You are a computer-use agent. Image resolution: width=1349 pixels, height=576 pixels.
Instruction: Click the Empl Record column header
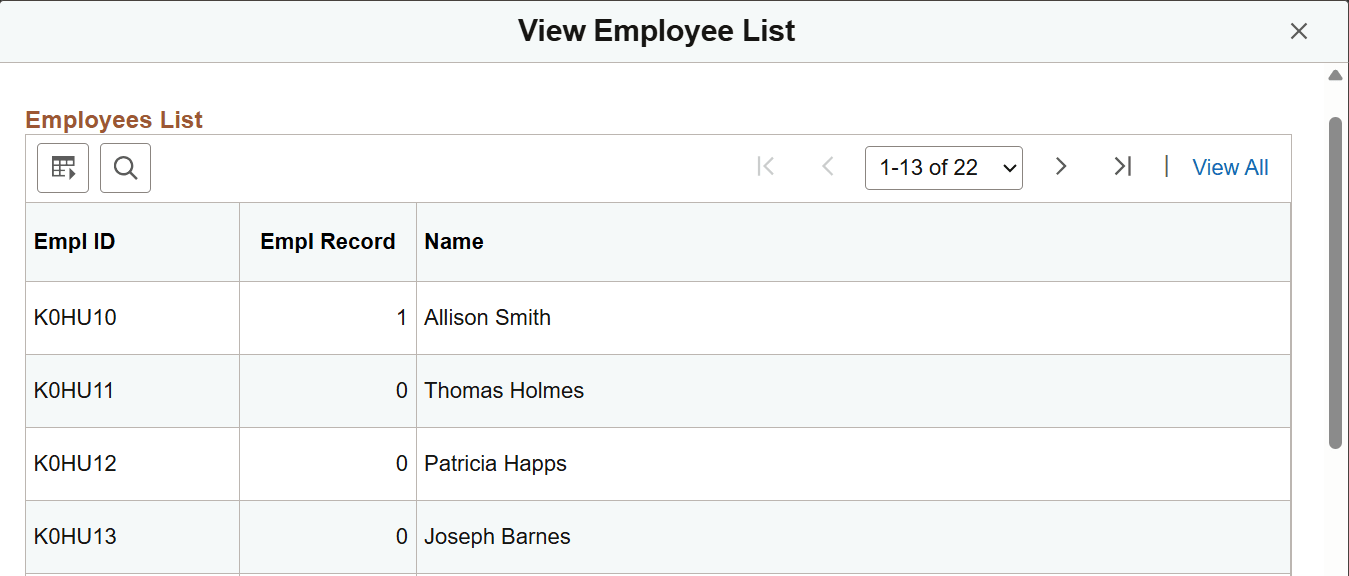point(327,241)
